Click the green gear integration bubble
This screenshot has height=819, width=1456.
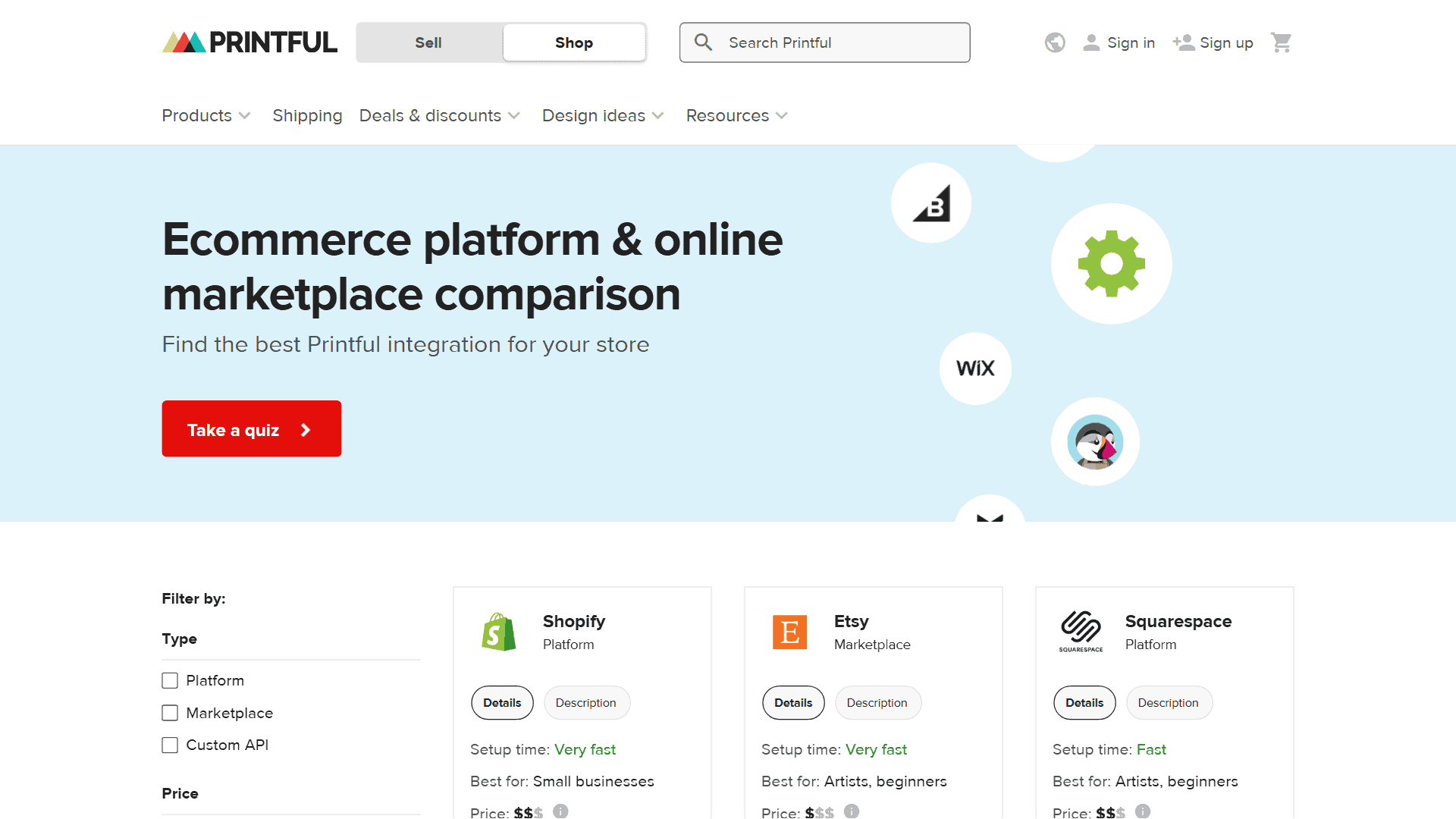coord(1112,264)
